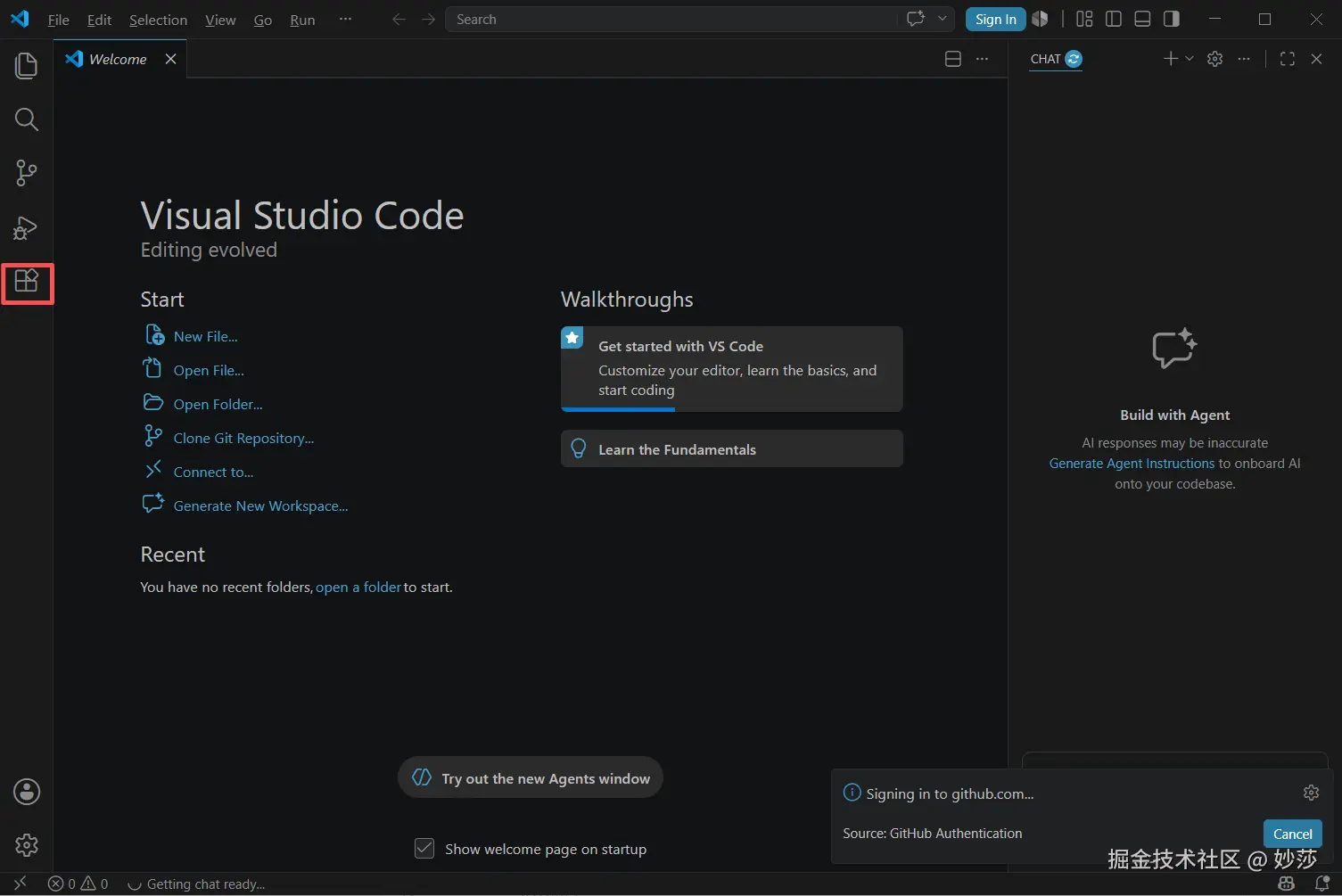Toggle the bottom panel layout button
The image size is (1342, 896).
1142,19
